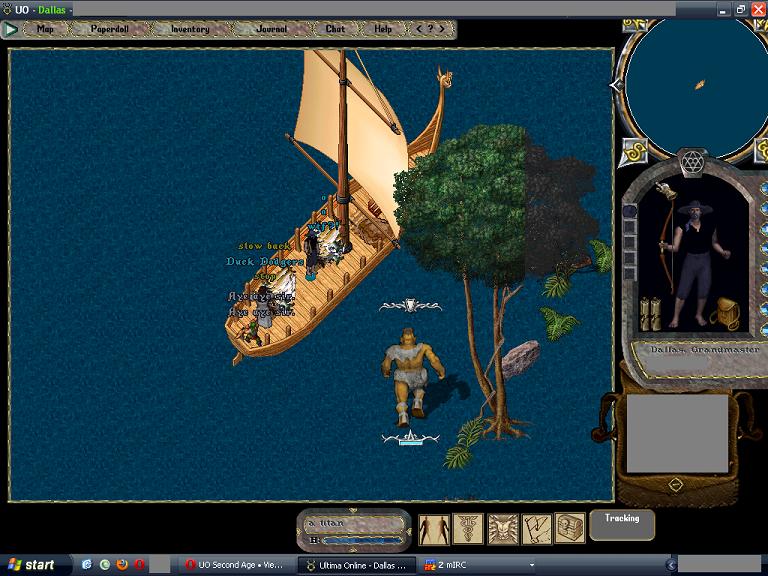Viewport: 768px width, 576px height.
Task: Click the '< ? >' info button
Action: pos(432,29)
